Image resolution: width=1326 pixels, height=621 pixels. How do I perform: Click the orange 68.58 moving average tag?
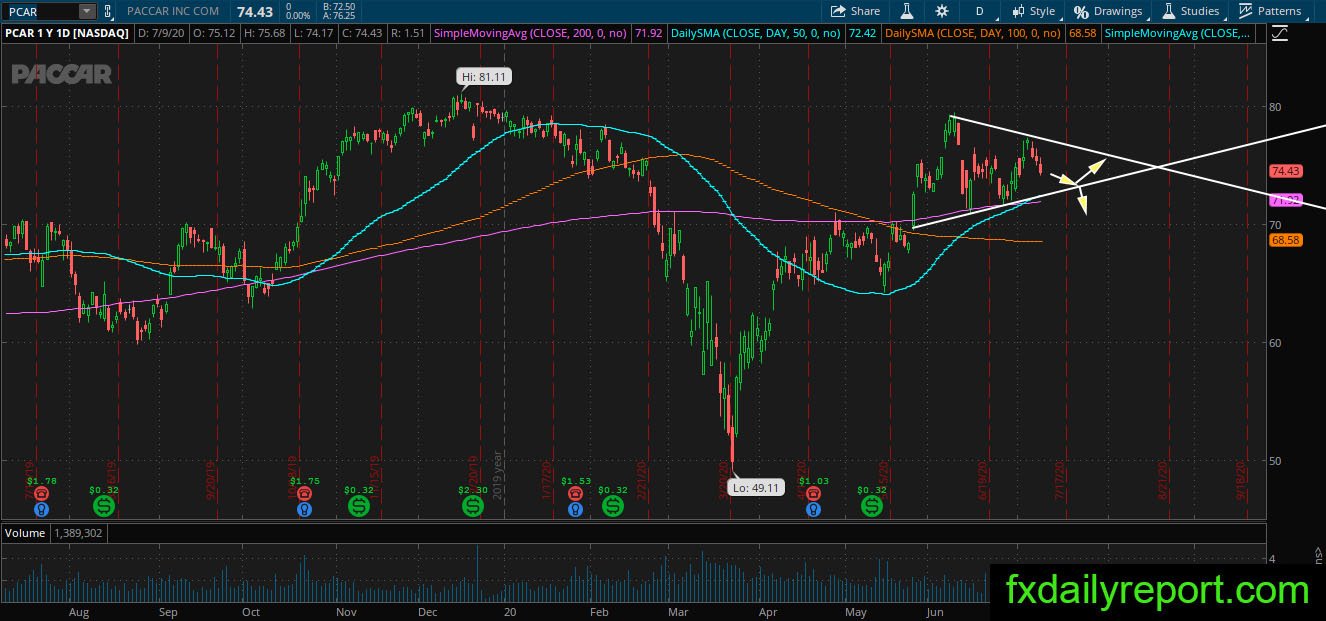click(1285, 240)
